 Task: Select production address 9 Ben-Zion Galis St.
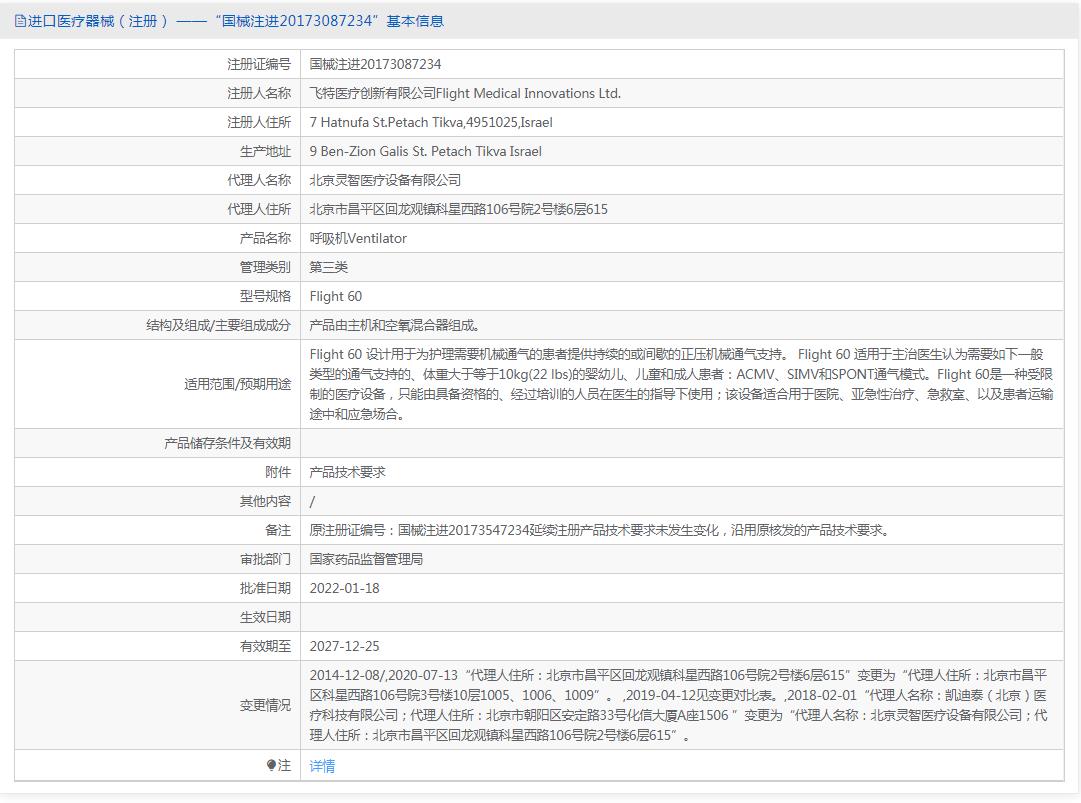(425, 151)
